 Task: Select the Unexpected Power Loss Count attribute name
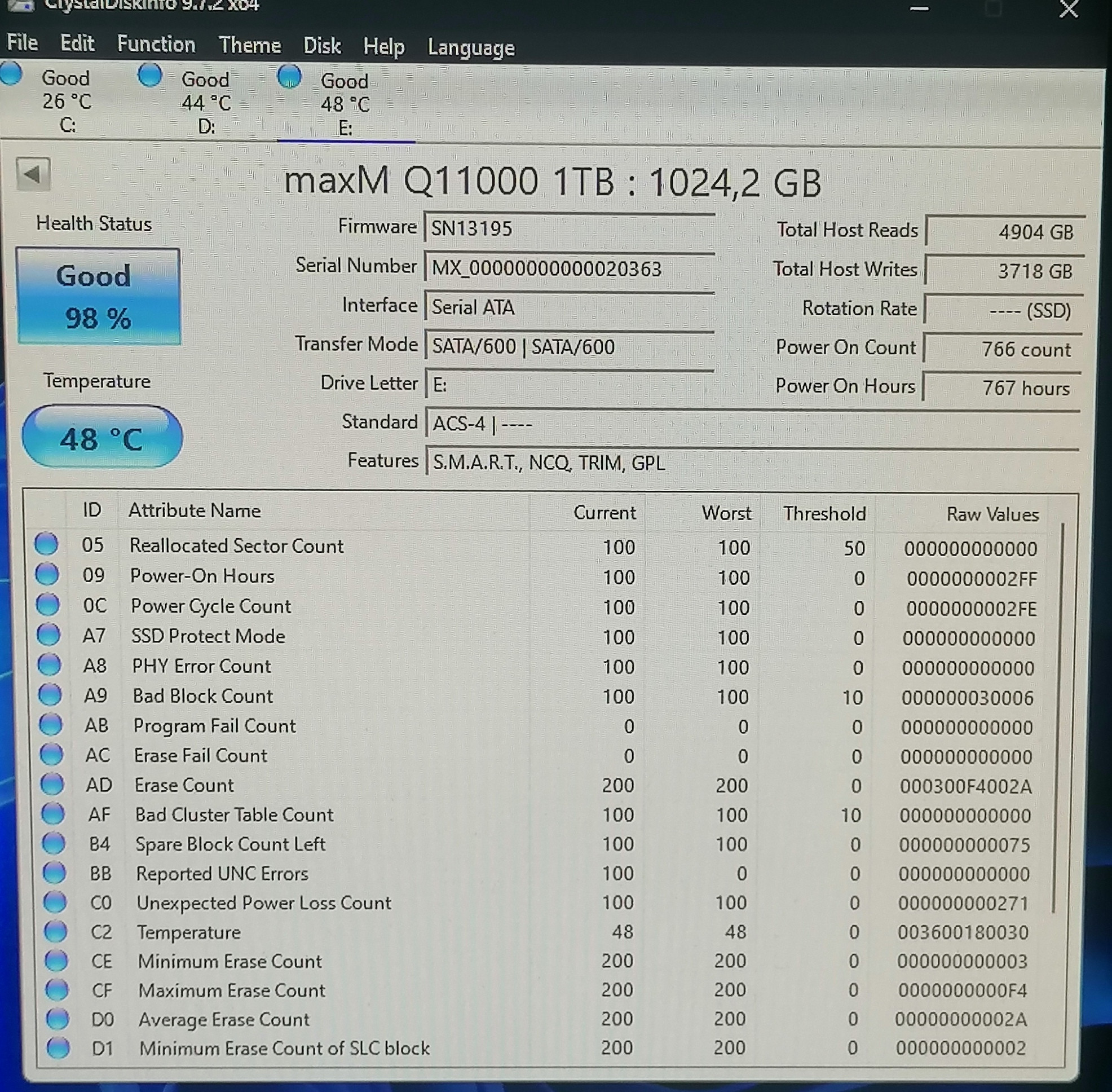coord(264,902)
